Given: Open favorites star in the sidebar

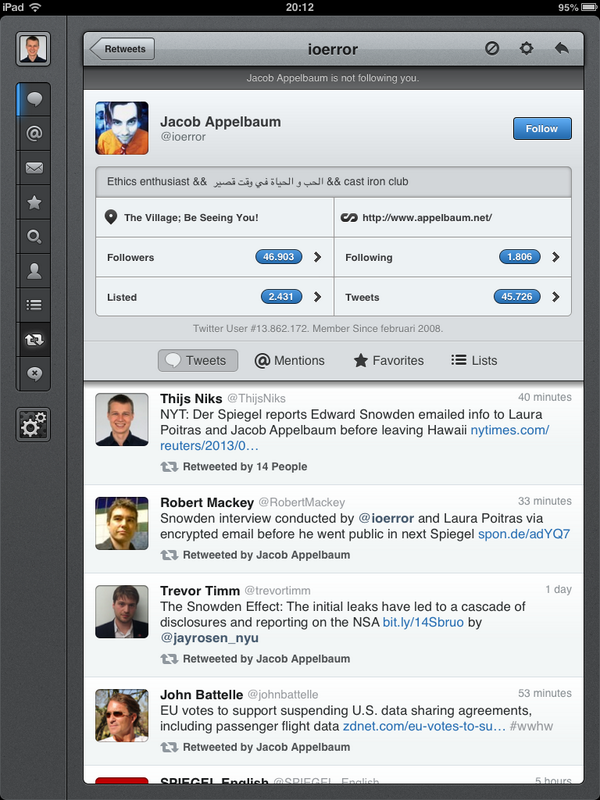Looking at the screenshot, I should [34, 202].
